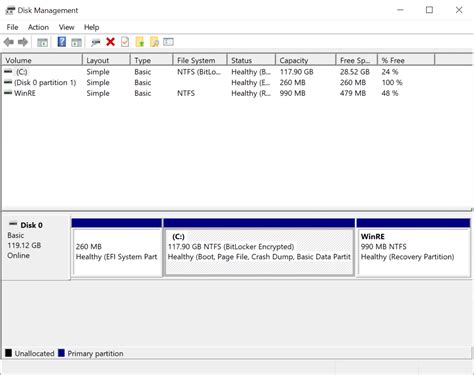Open the Action menu
The width and height of the screenshot is (474, 375).
point(38,27)
